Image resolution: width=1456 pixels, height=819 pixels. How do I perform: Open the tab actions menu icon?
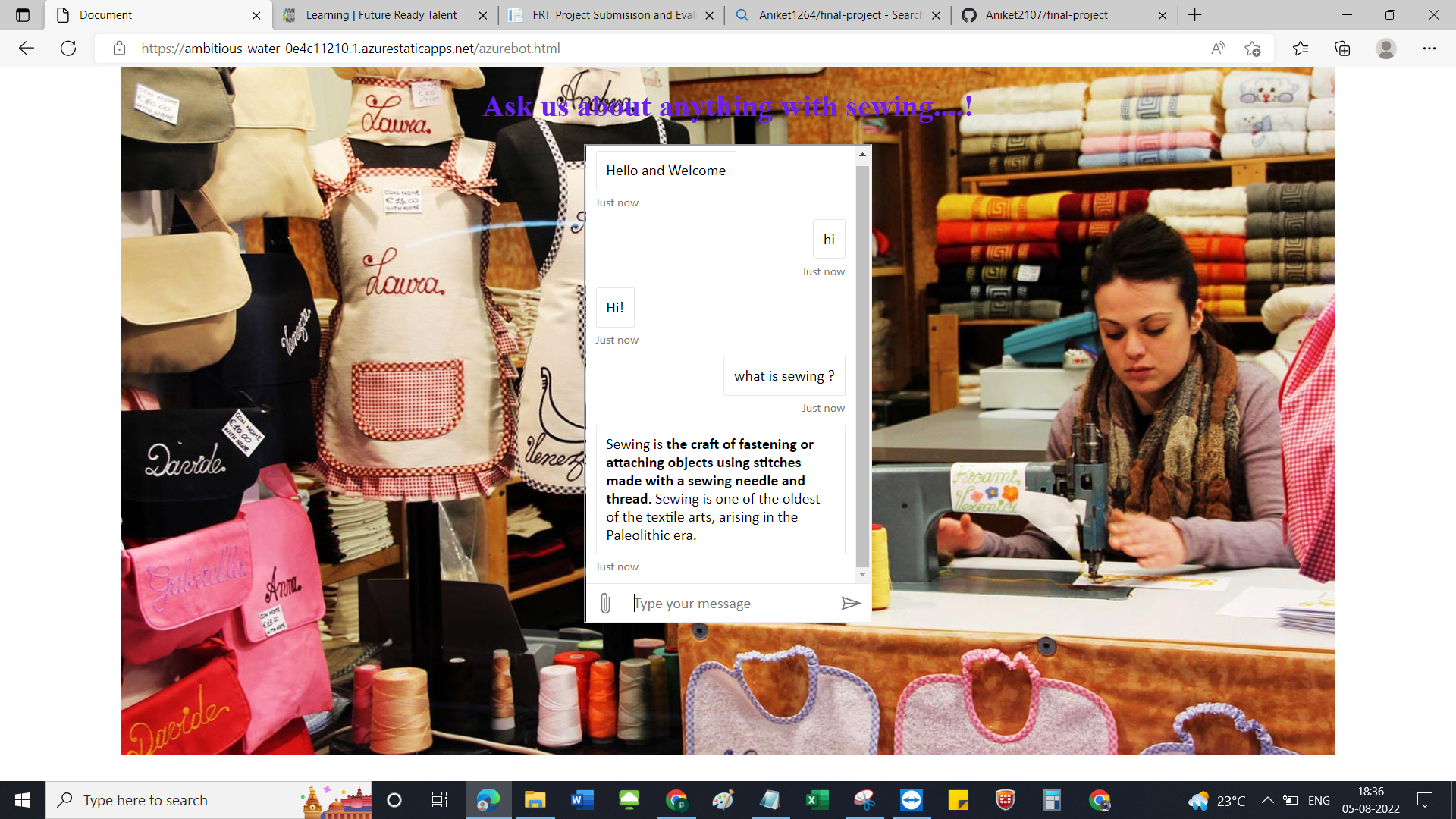23,15
